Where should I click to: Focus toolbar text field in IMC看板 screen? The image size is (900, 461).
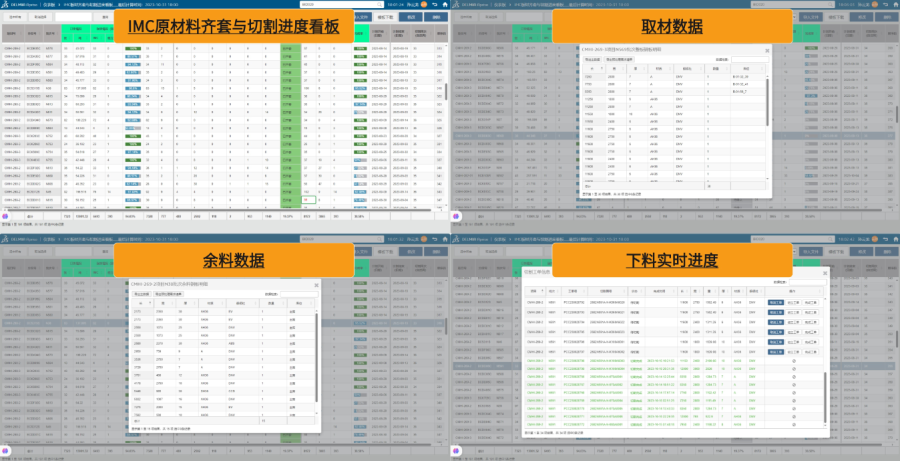coord(73,17)
